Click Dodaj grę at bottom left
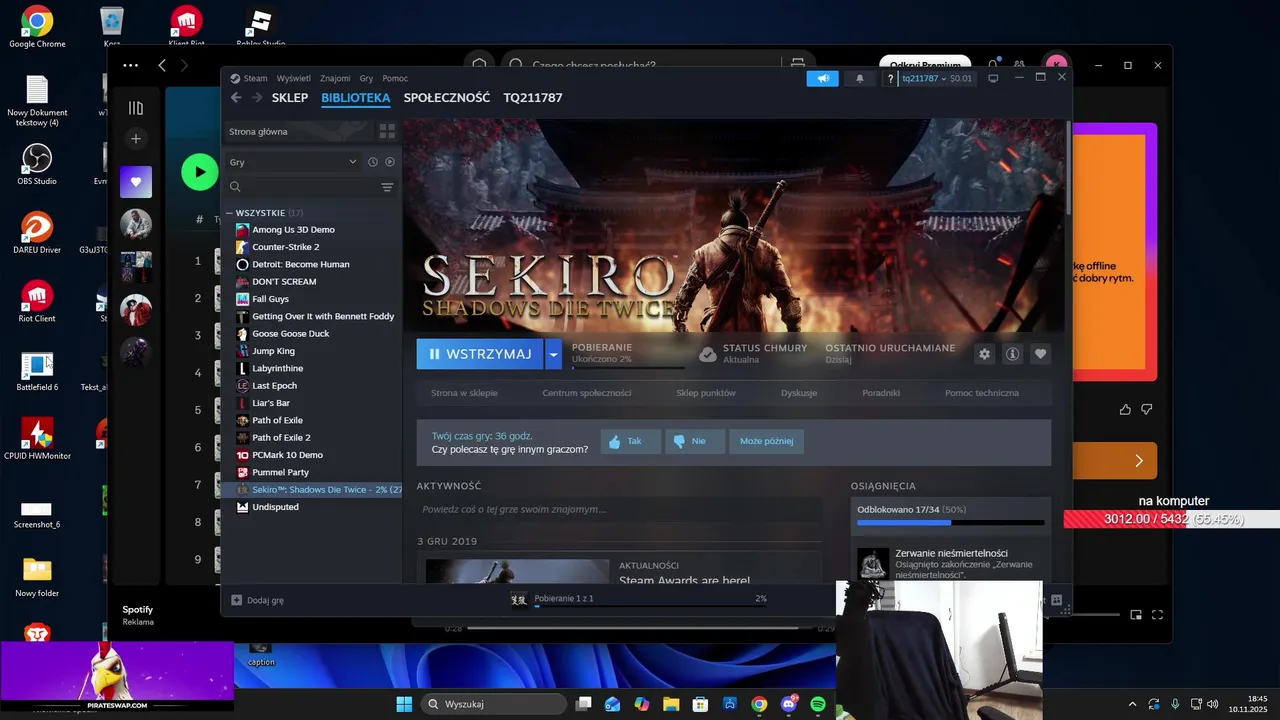The image size is (1280, 720). (258, 600)
